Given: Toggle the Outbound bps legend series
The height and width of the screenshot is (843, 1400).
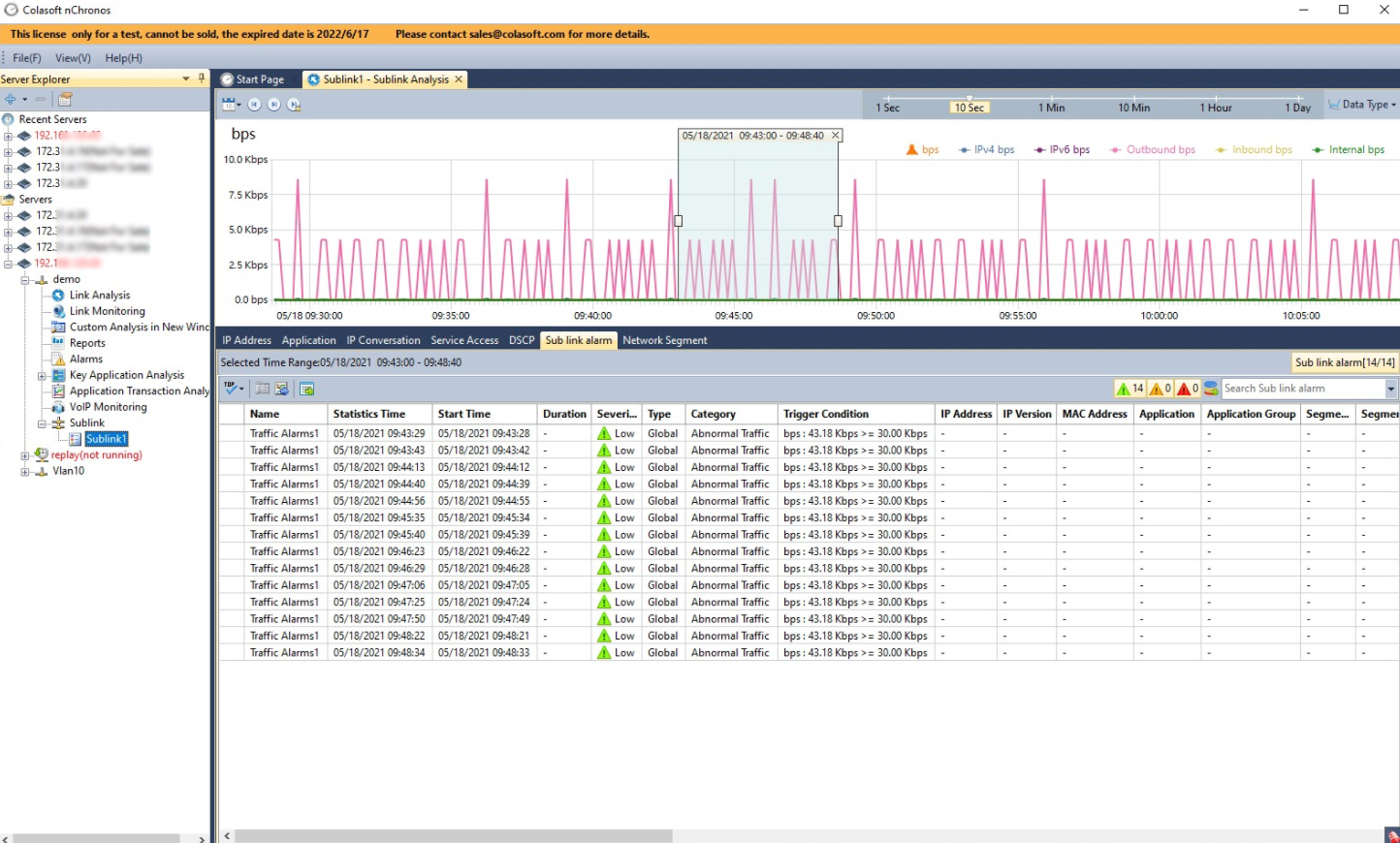Looking at the screenshot, I should coord(1153,150).
